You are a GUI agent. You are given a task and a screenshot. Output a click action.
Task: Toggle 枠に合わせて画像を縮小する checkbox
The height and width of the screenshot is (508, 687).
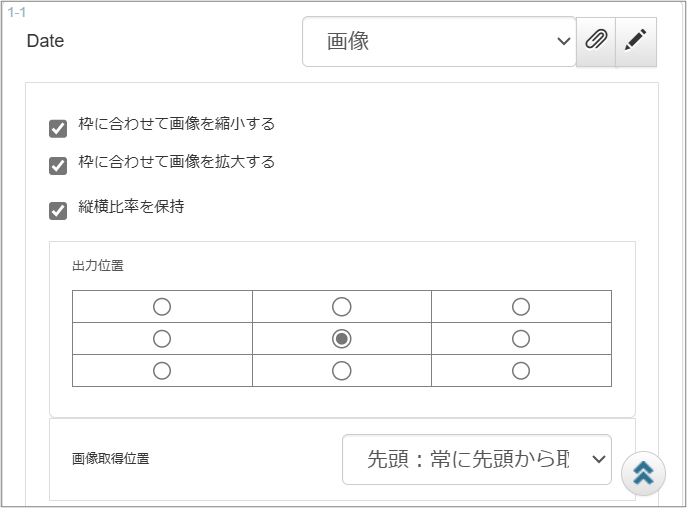(58, 128)
